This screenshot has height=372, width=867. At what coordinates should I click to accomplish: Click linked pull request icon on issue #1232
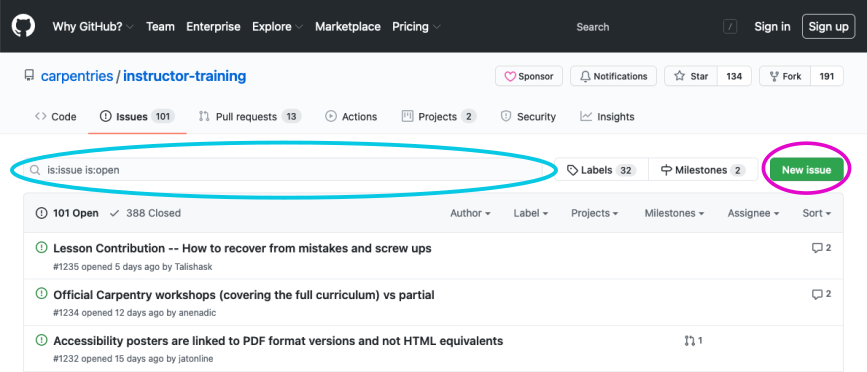tap(690, 341)
